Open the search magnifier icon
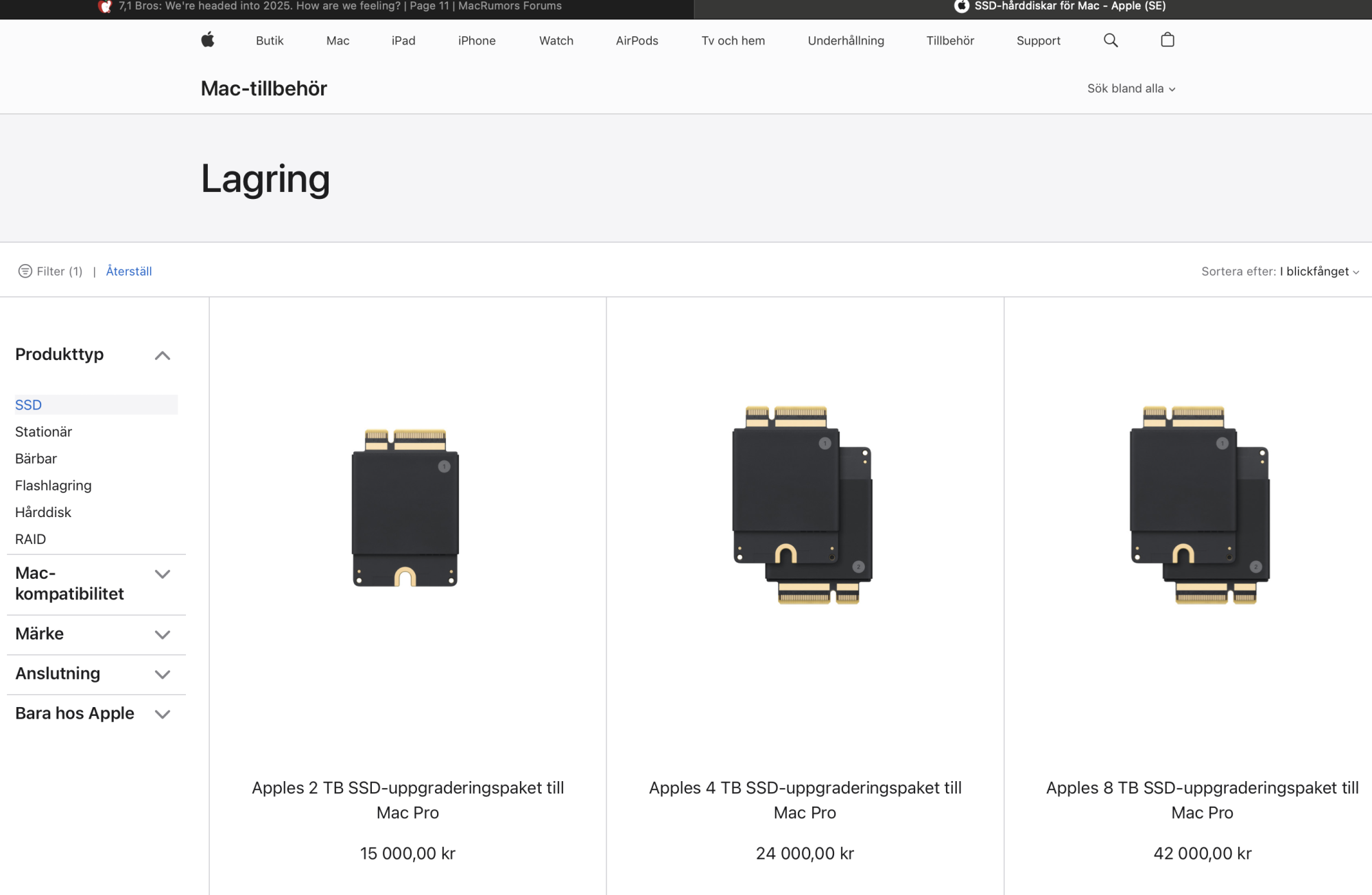1372x895 pixels. click(x=1111, y=40)
